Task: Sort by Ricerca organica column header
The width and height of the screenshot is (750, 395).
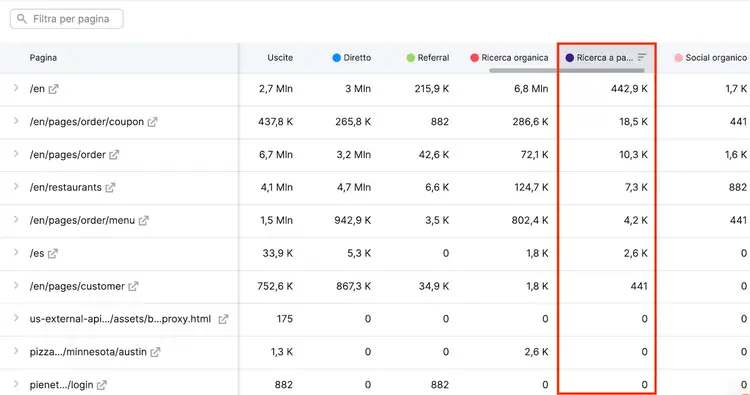Action: (x=515, y=58)
